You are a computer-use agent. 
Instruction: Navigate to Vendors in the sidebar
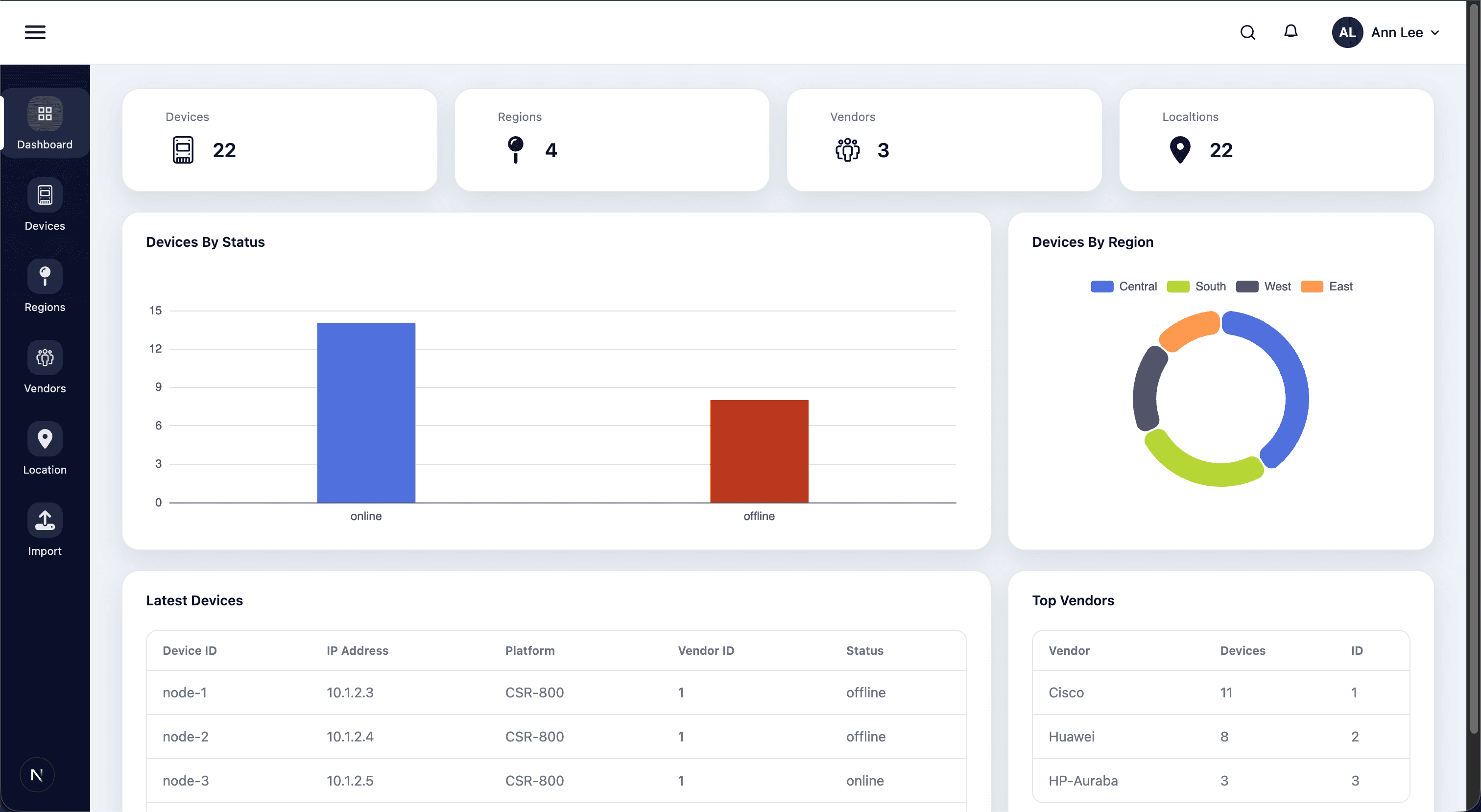coord(45,368)
